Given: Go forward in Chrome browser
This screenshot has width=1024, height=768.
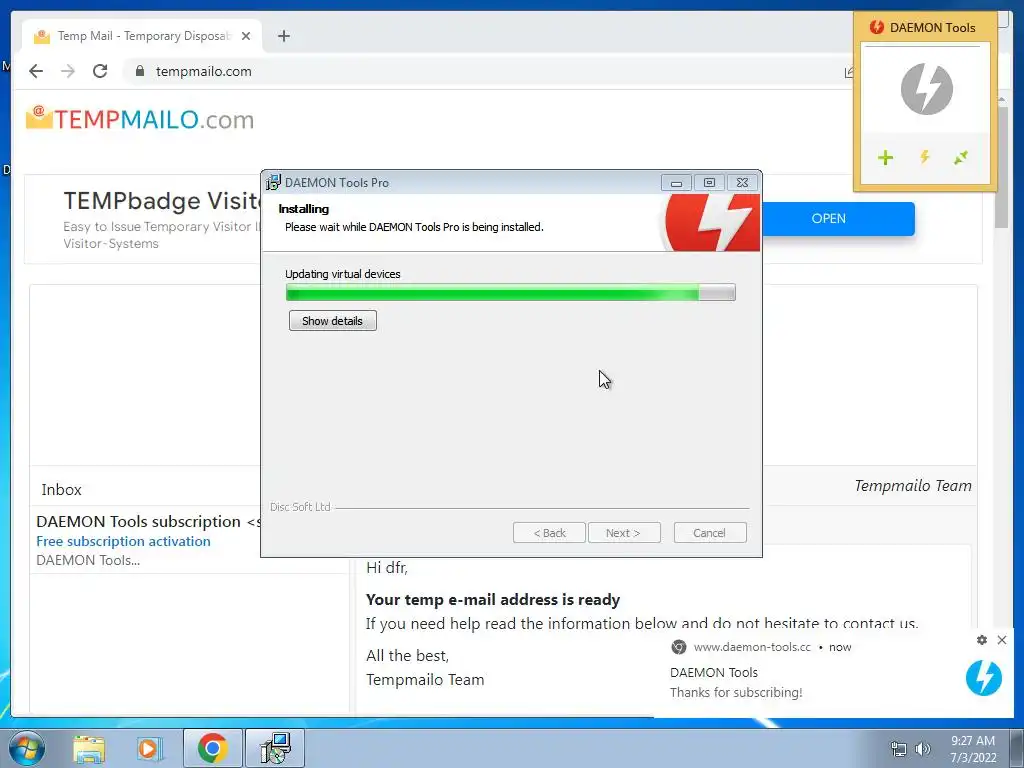Looking at the screenshot, I should click(x=68, y=71).
